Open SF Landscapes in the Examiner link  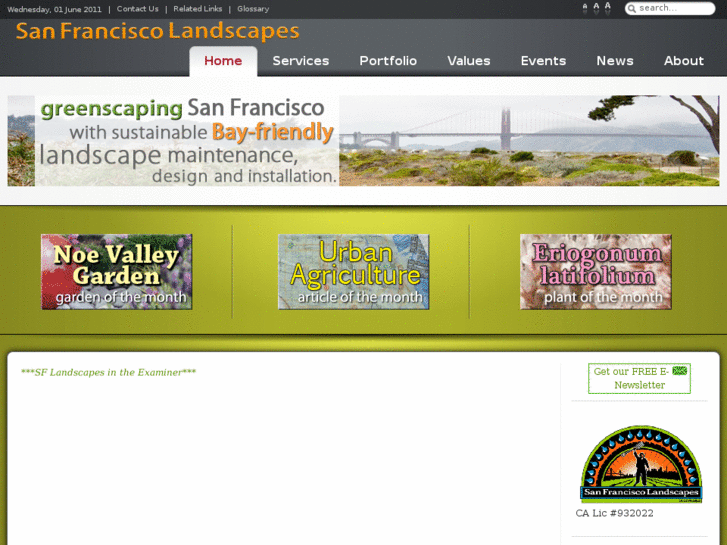[x=108, y=372]
